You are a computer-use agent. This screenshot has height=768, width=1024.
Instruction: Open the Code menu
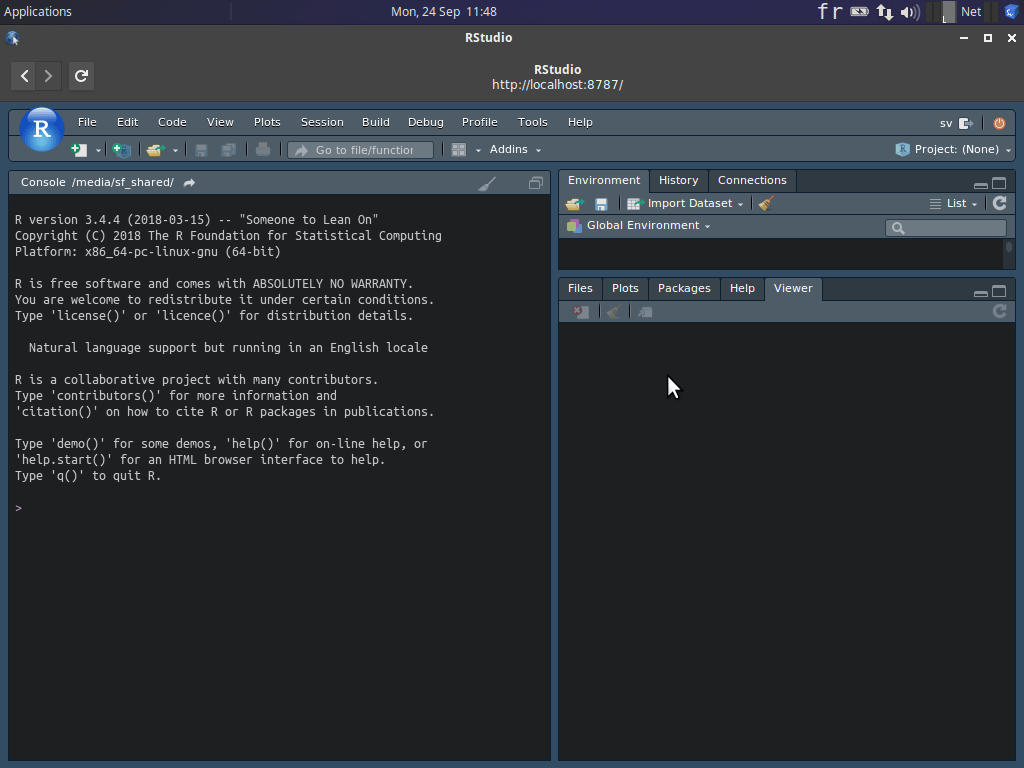coord(172,122)
